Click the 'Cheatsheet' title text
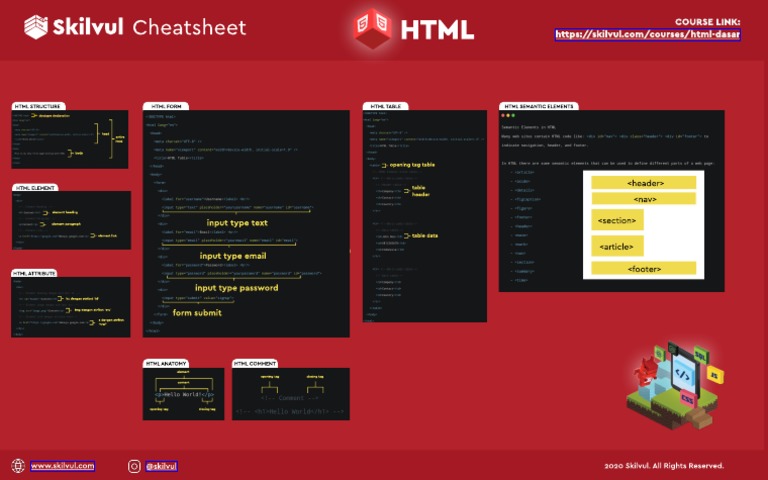Viewport: 768px width, 480px height. pos(190,27)
